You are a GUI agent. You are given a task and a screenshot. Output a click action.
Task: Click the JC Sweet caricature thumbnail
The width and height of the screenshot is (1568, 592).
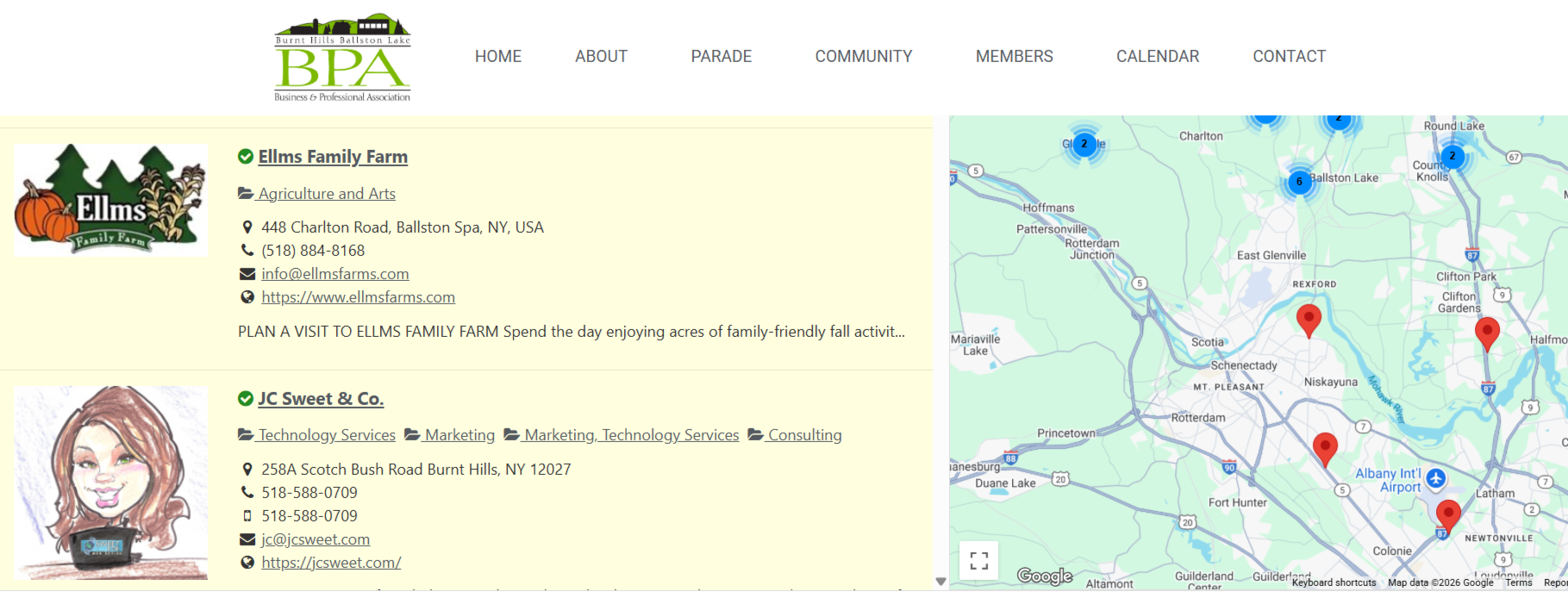111,483
